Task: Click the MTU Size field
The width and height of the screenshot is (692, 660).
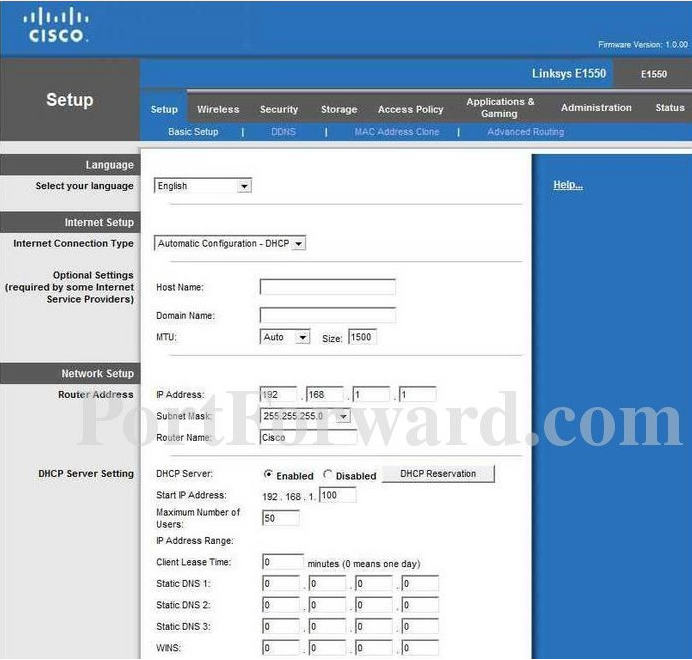Action: pos(362,337)
